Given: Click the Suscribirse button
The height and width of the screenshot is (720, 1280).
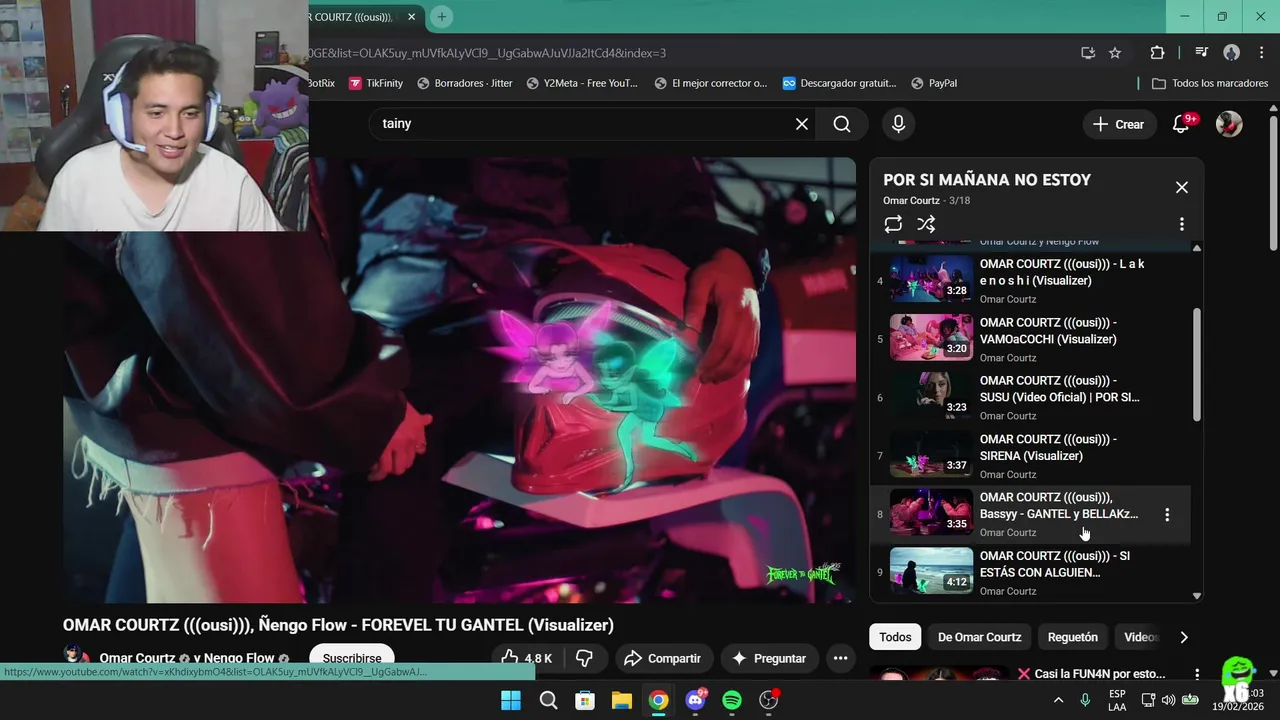Looking at the screenshot, I should [x=352, y=658].
